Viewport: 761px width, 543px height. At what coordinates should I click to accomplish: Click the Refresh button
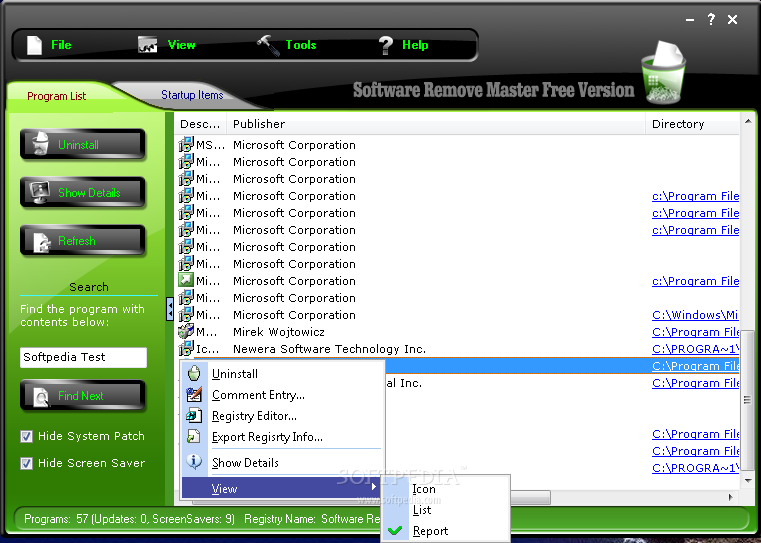[83, 241]
